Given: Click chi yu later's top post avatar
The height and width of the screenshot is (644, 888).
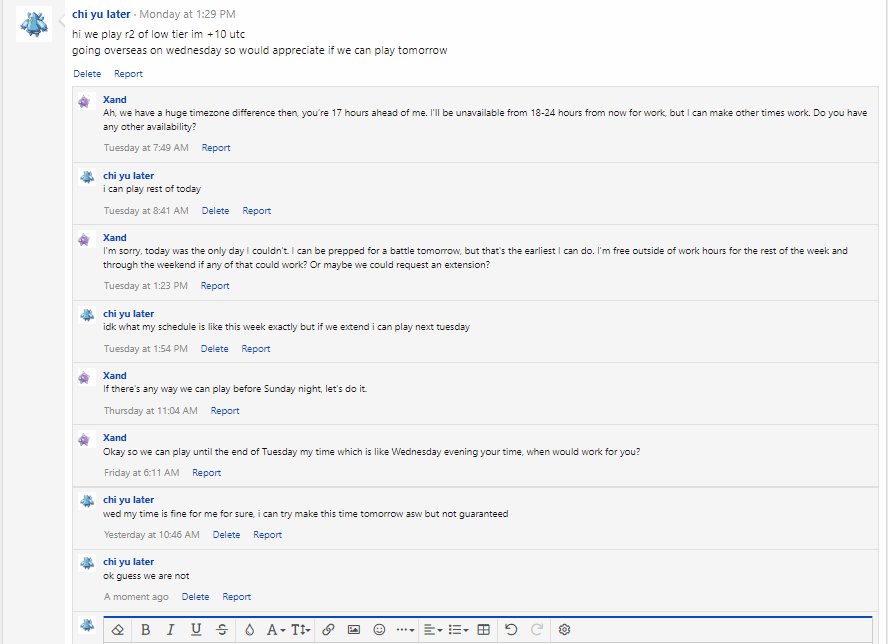Looking at the screenshot, I should click(x=34, y=24).
